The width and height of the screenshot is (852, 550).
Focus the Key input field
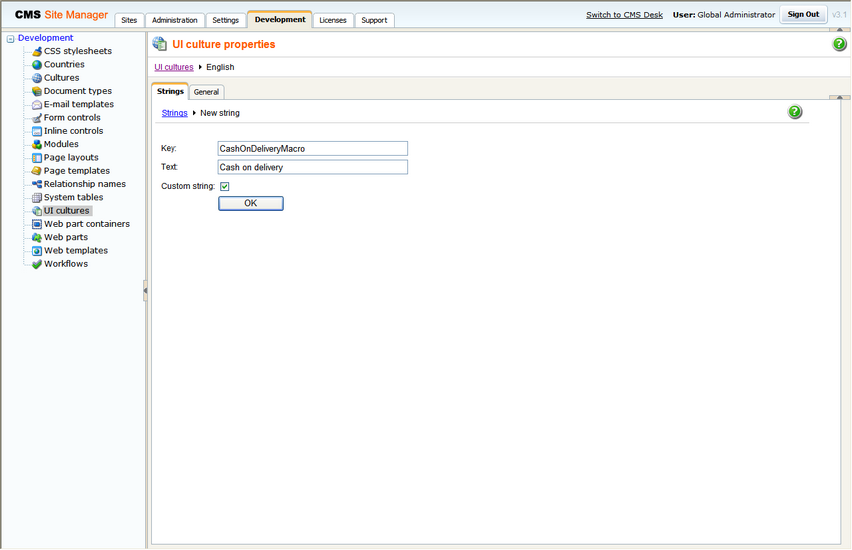(x=312, y=148)
